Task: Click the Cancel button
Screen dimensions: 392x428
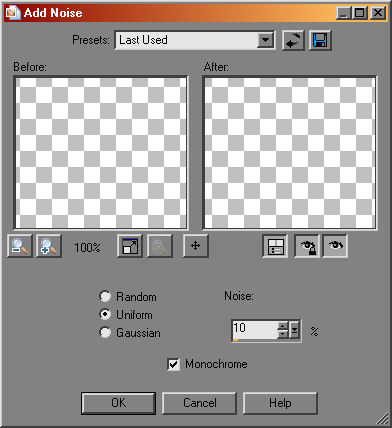Action: (x=199, y=403)
